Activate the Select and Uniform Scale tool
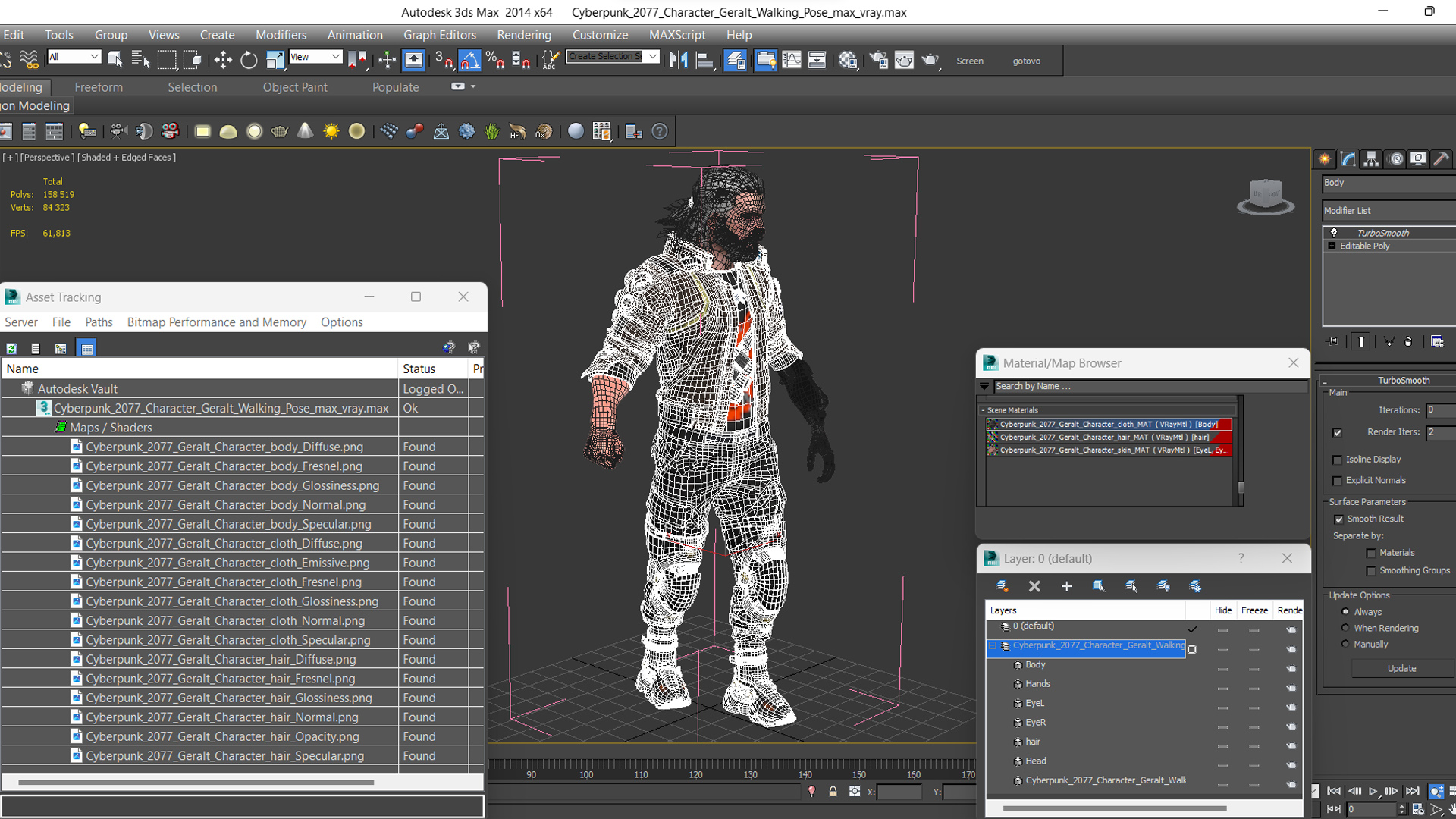1456x819 pixels. pyautogui.click(x=275, y=61)
